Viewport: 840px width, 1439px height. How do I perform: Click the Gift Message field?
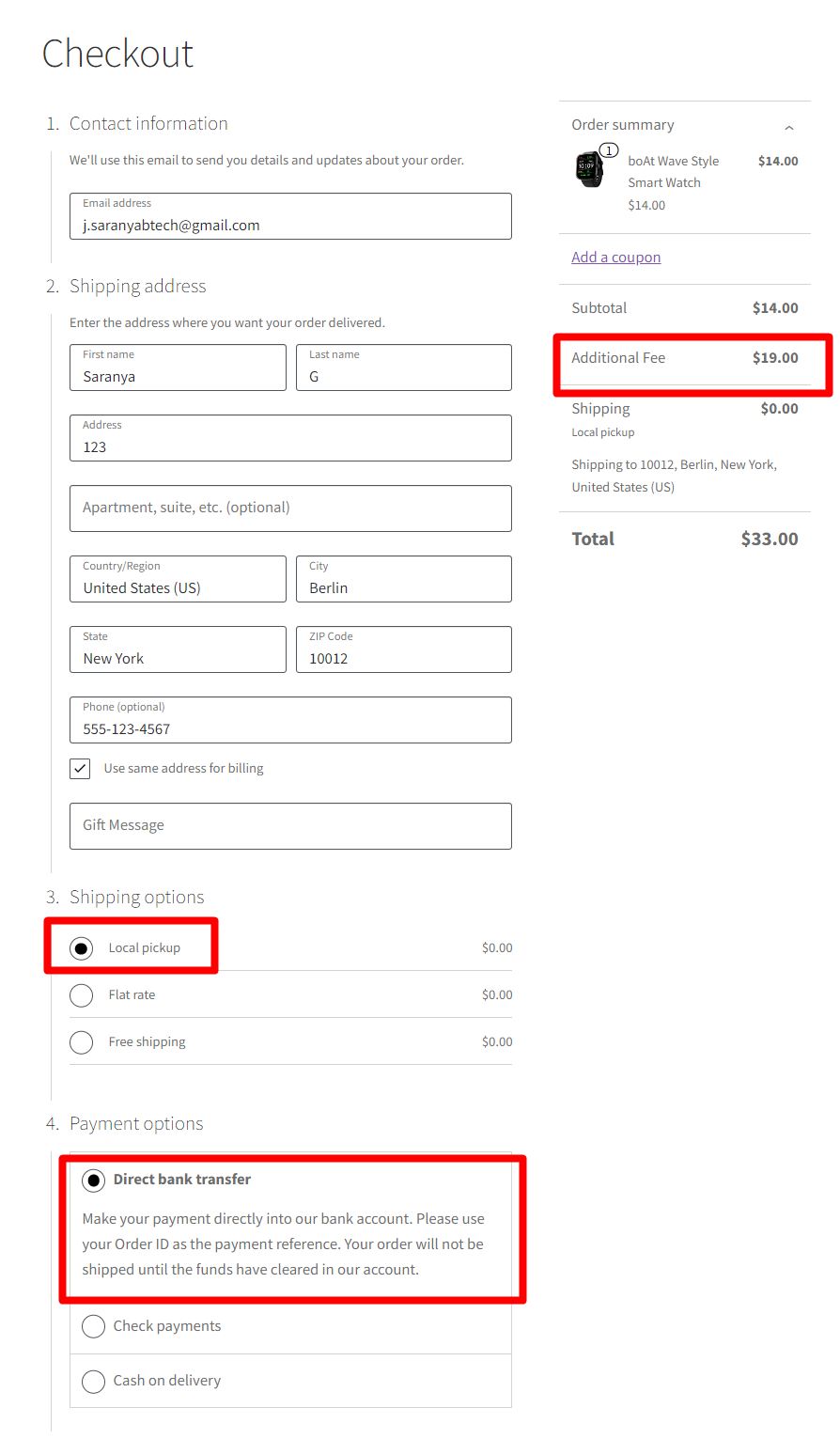[x=290, y=826]
